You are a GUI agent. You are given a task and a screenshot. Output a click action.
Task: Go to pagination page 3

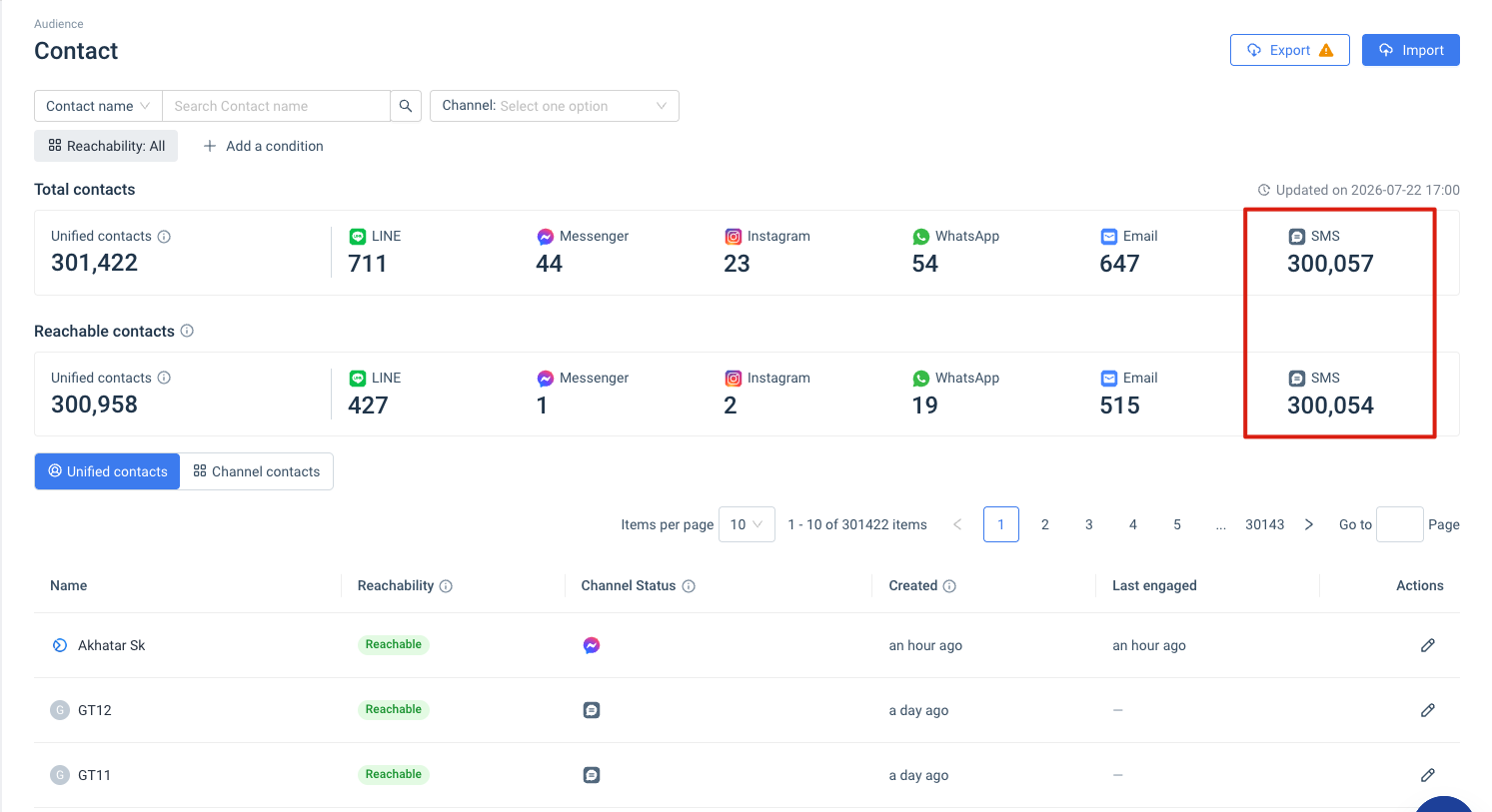[1089, 524]
